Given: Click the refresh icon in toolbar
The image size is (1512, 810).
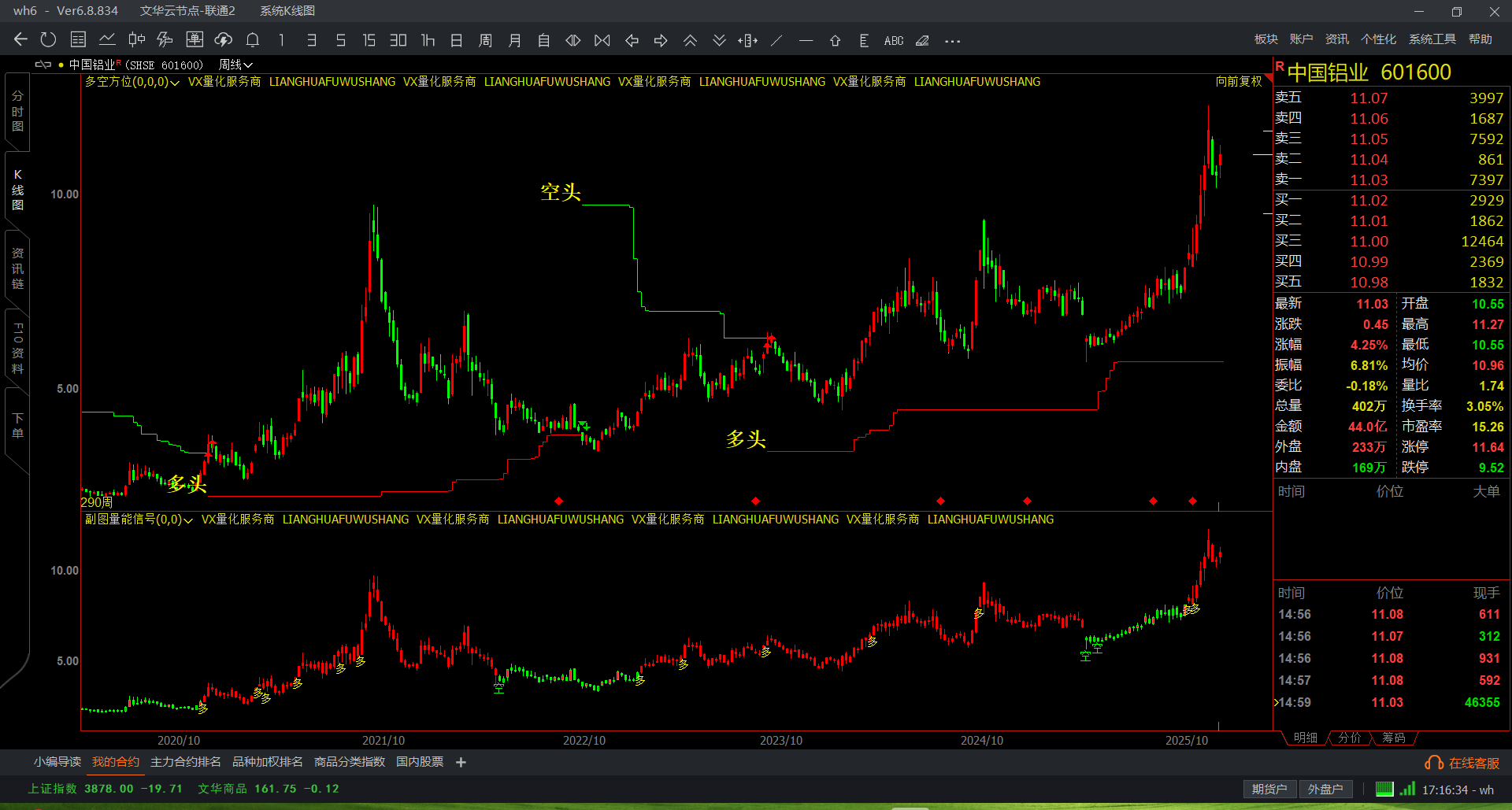Looking at the screenshot, I should 48,40.
